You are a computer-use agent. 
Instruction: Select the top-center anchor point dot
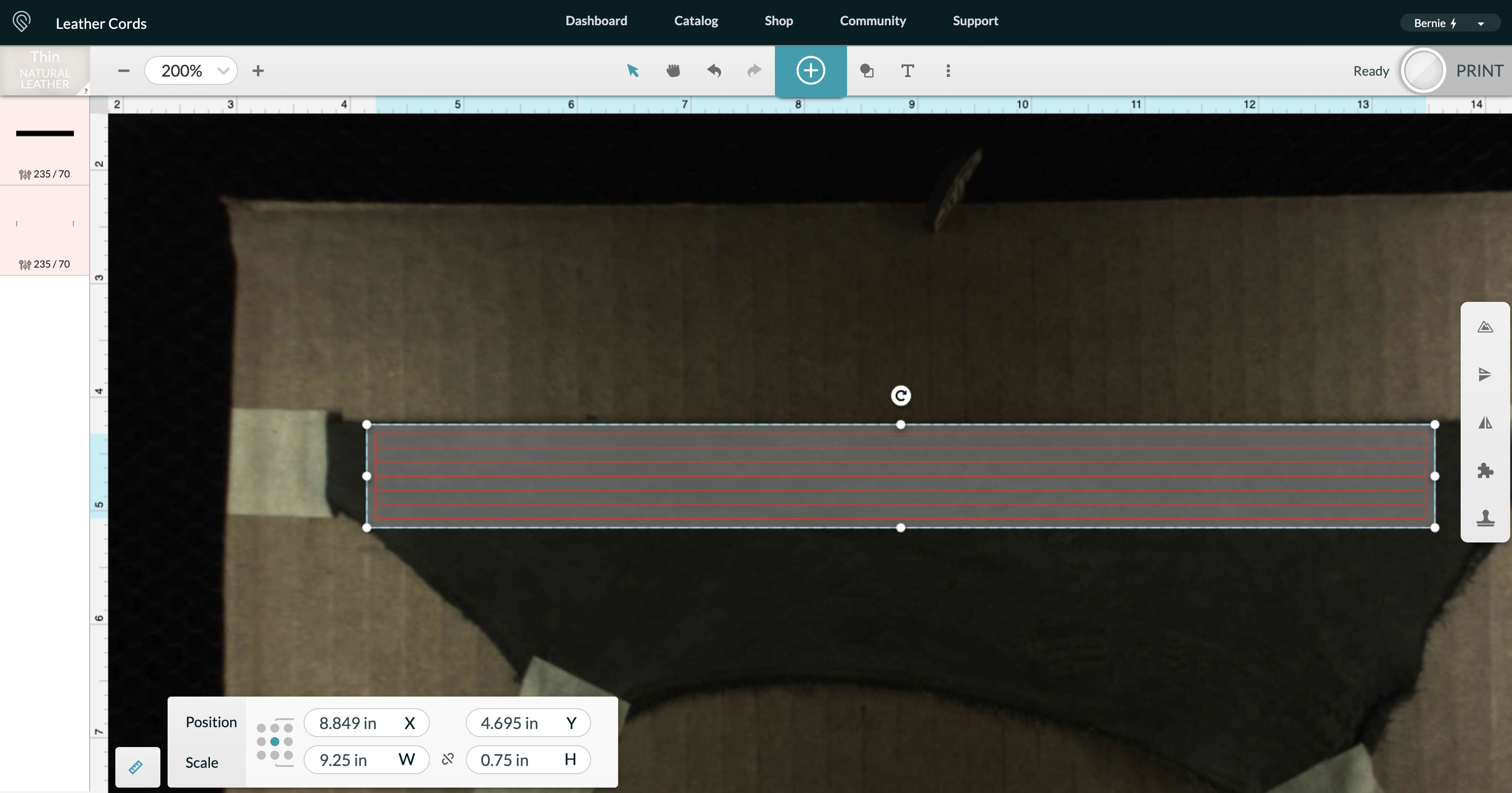click(x=275, y=728)
